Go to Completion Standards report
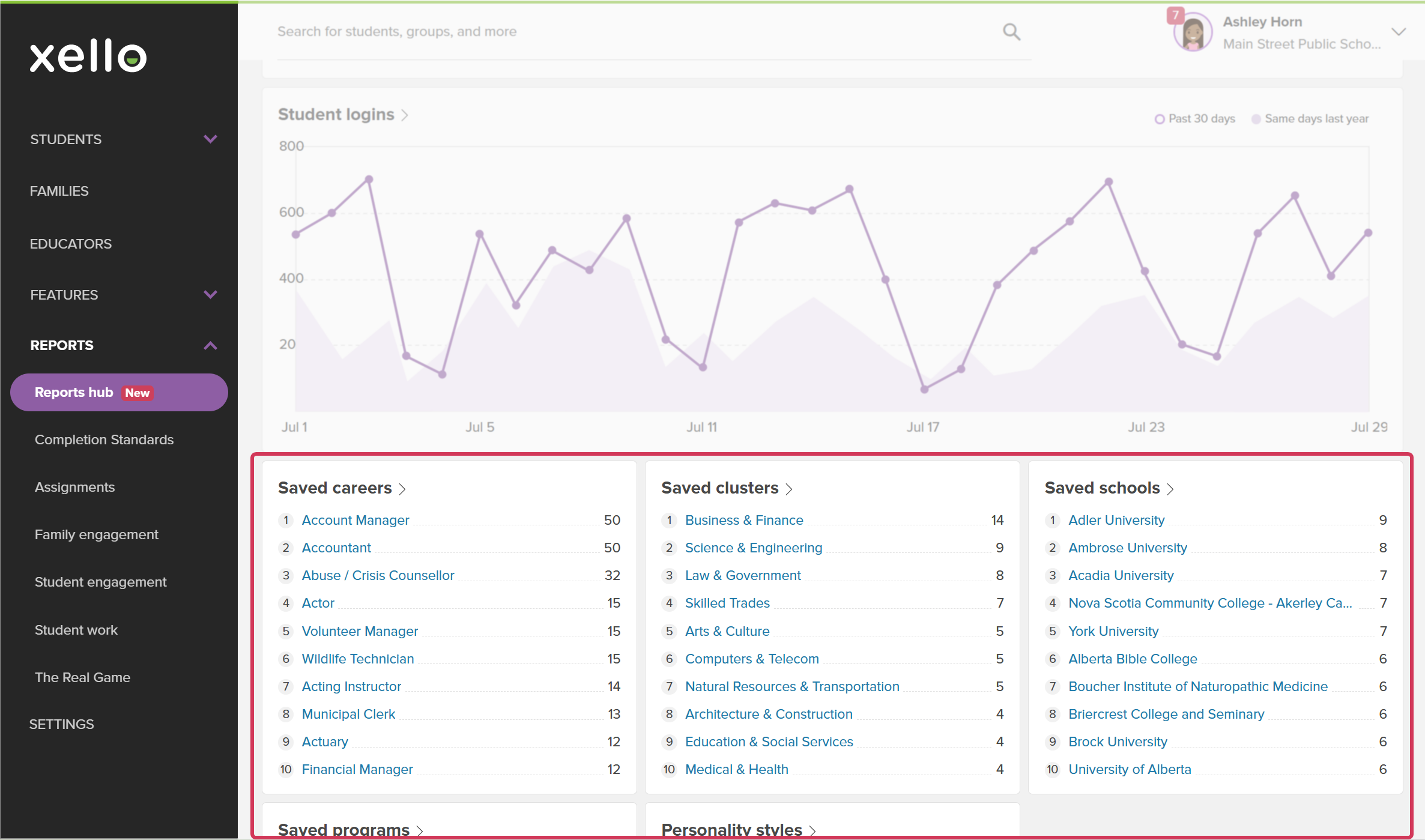 [104, 440]
